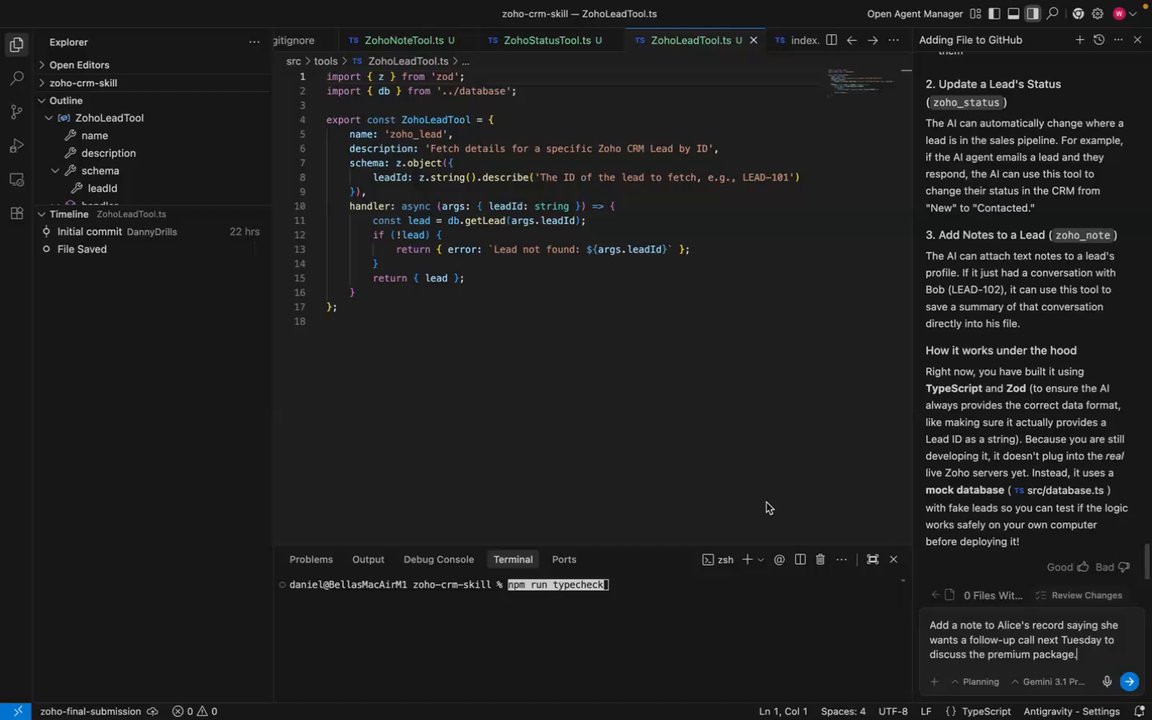Toggle primary side bar visibility

coord(994,13)
